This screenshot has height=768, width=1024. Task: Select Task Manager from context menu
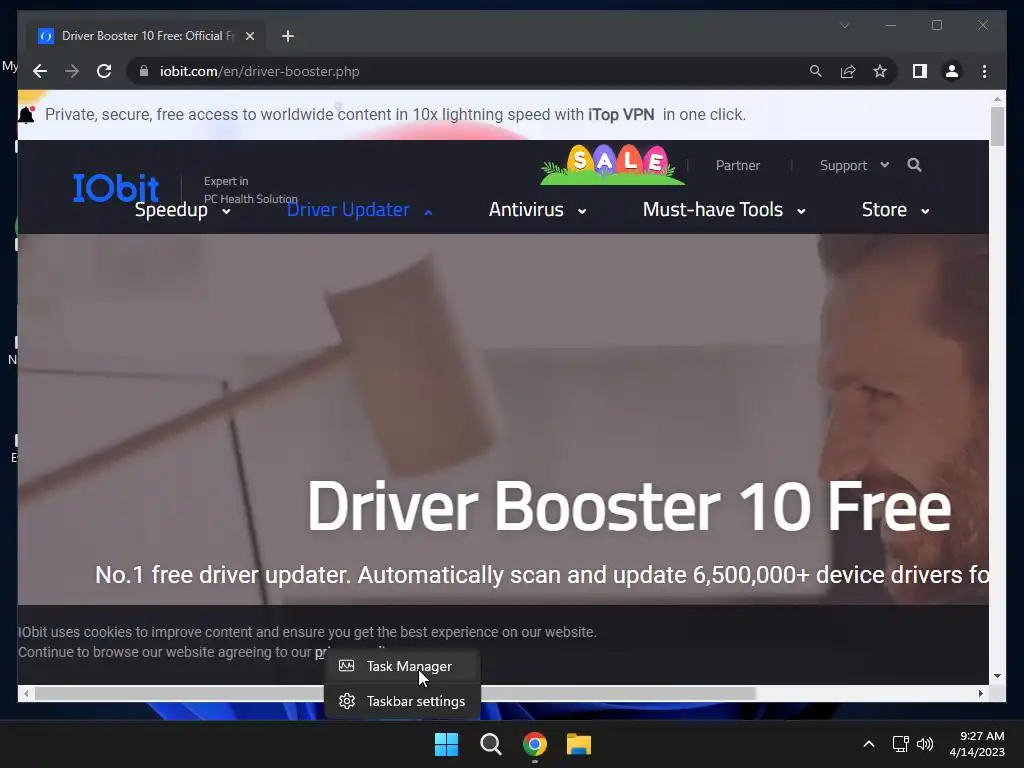(402, 666)
